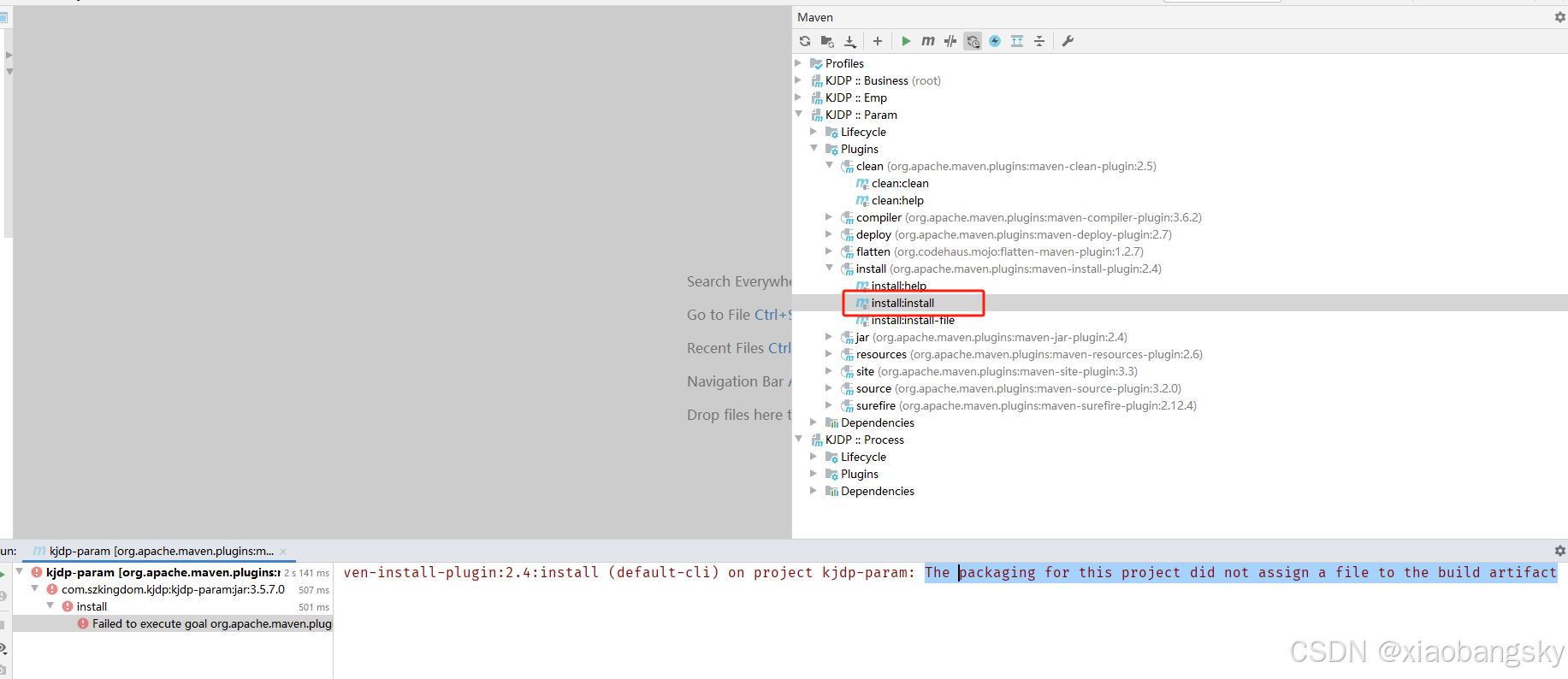Toggle show dependencies clock icon

pyautogui.click(x=973, y=41)
